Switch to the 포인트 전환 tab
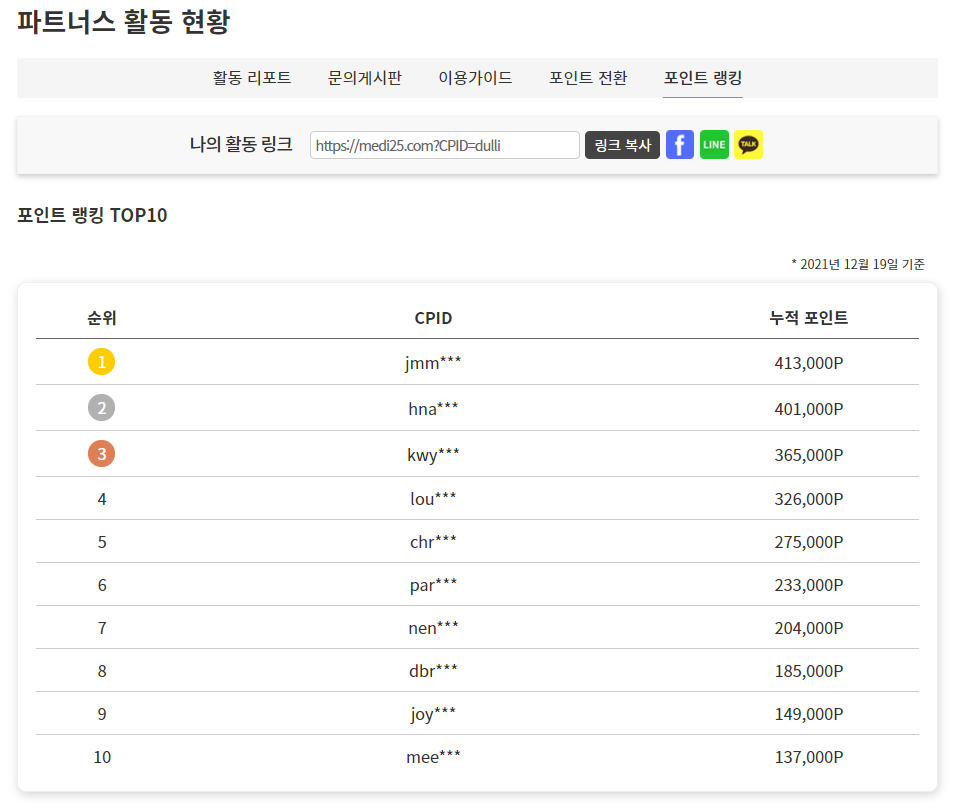956x809 pixels. (588, 78)
